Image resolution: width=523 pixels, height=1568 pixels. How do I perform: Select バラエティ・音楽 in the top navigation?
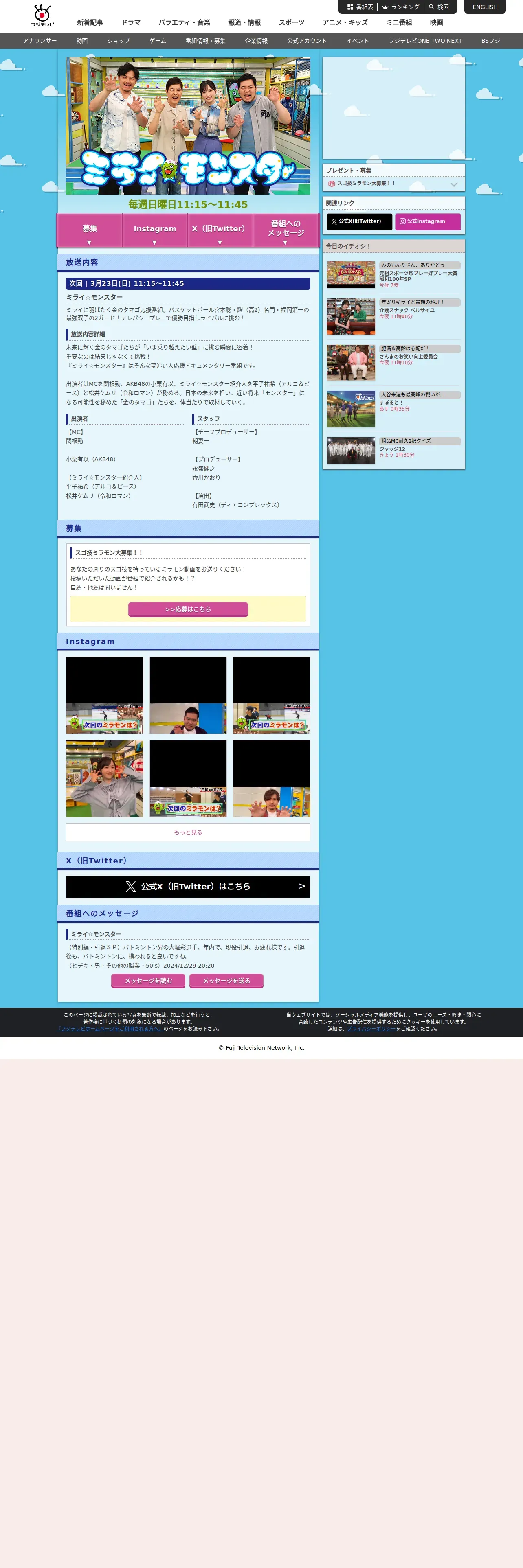pos(185,22)
